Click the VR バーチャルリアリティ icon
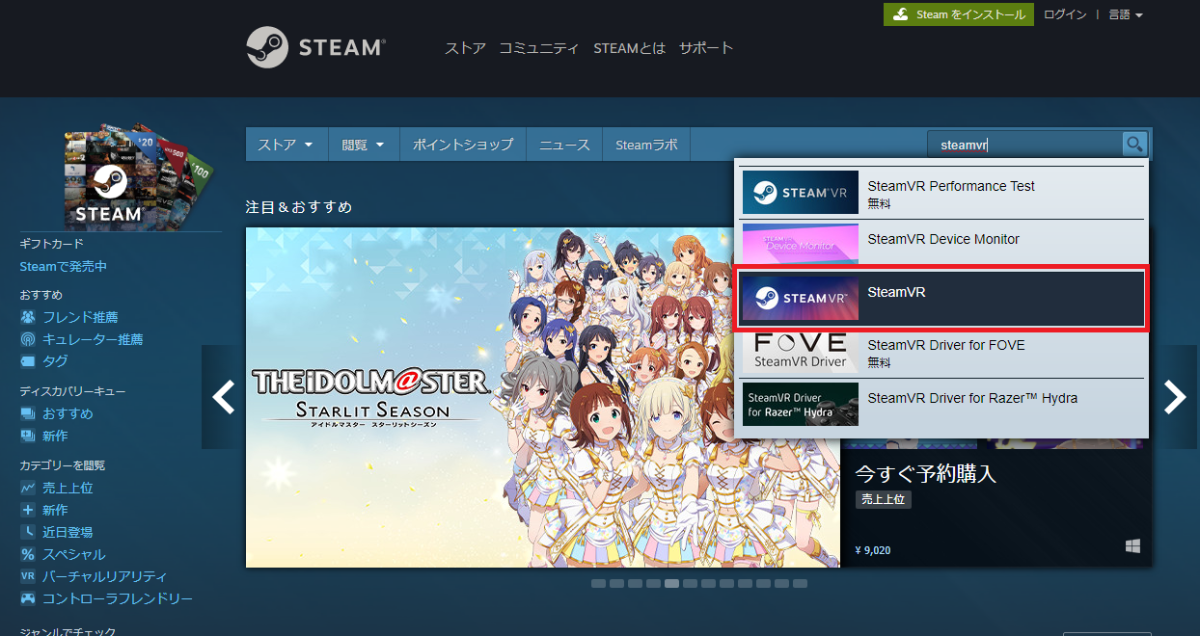This screenshot has width=1200, height=636. pyautogui.click(x=28, y=576)
